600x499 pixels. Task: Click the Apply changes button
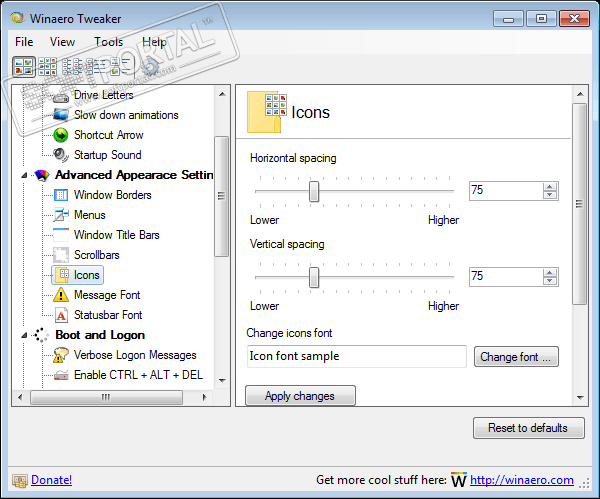[x=300, y=396]
